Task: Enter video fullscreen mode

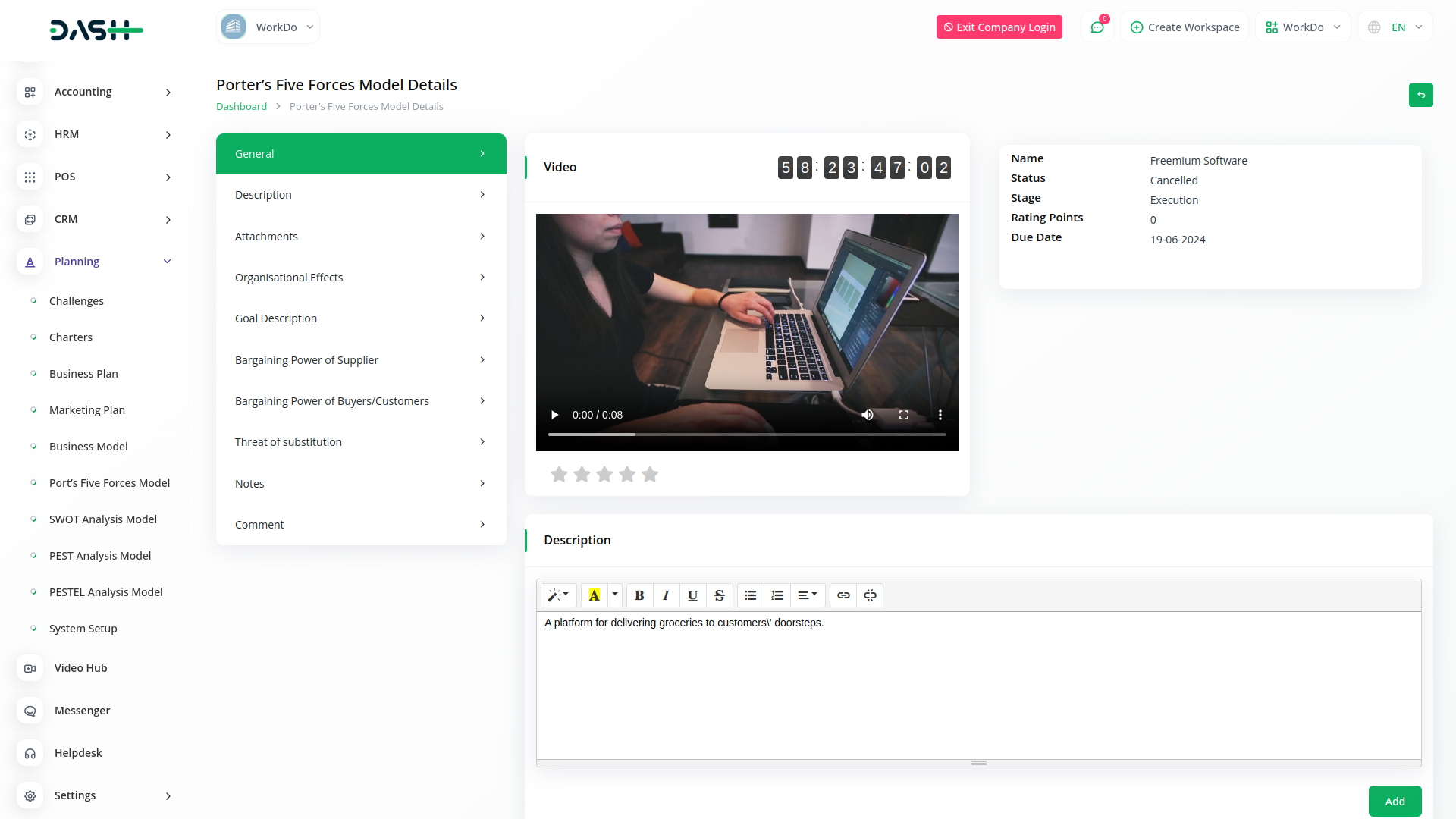Action: coord(904,415)
